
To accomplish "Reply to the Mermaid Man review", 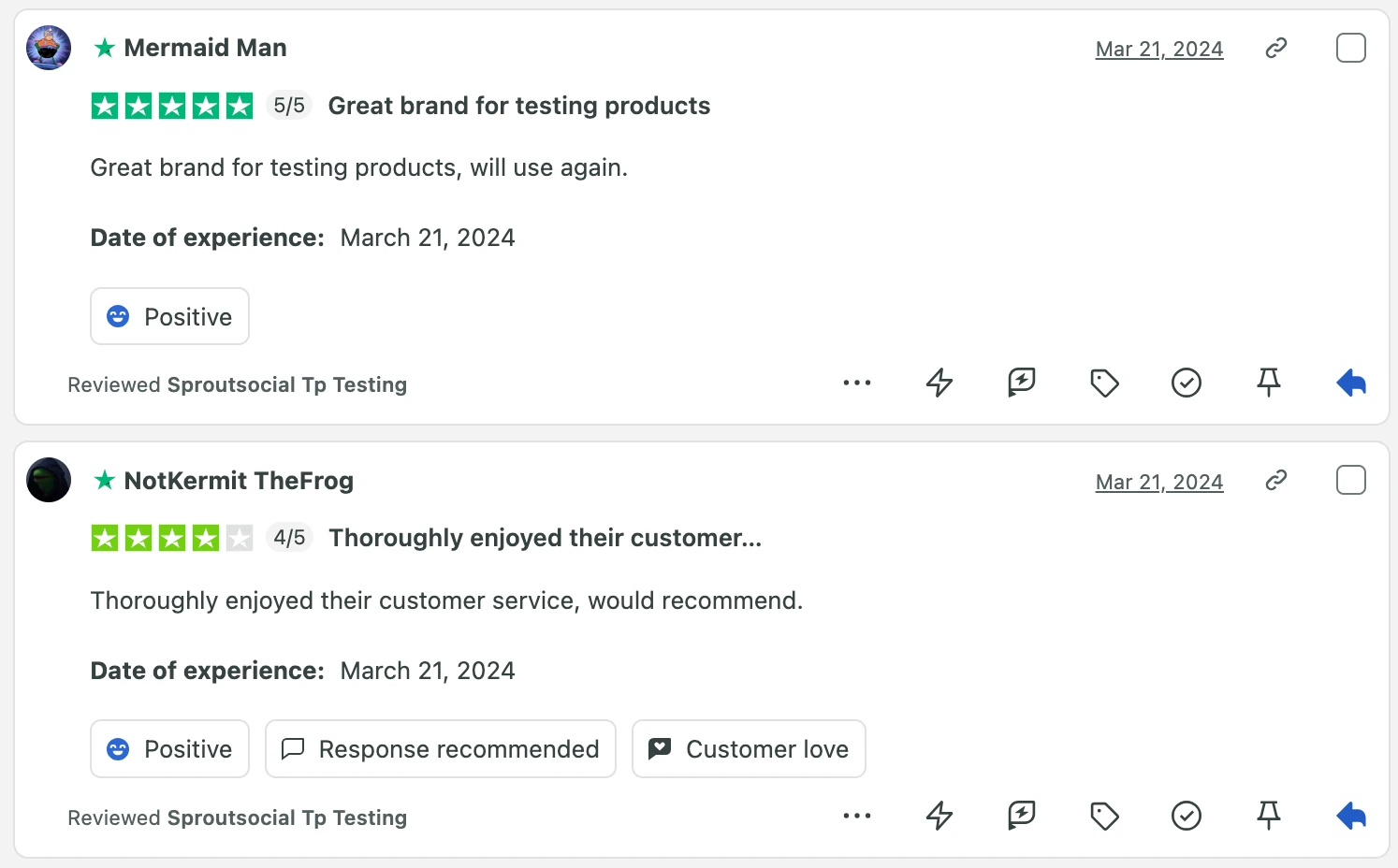I will pyautogui.click(x=1351, y=383).
